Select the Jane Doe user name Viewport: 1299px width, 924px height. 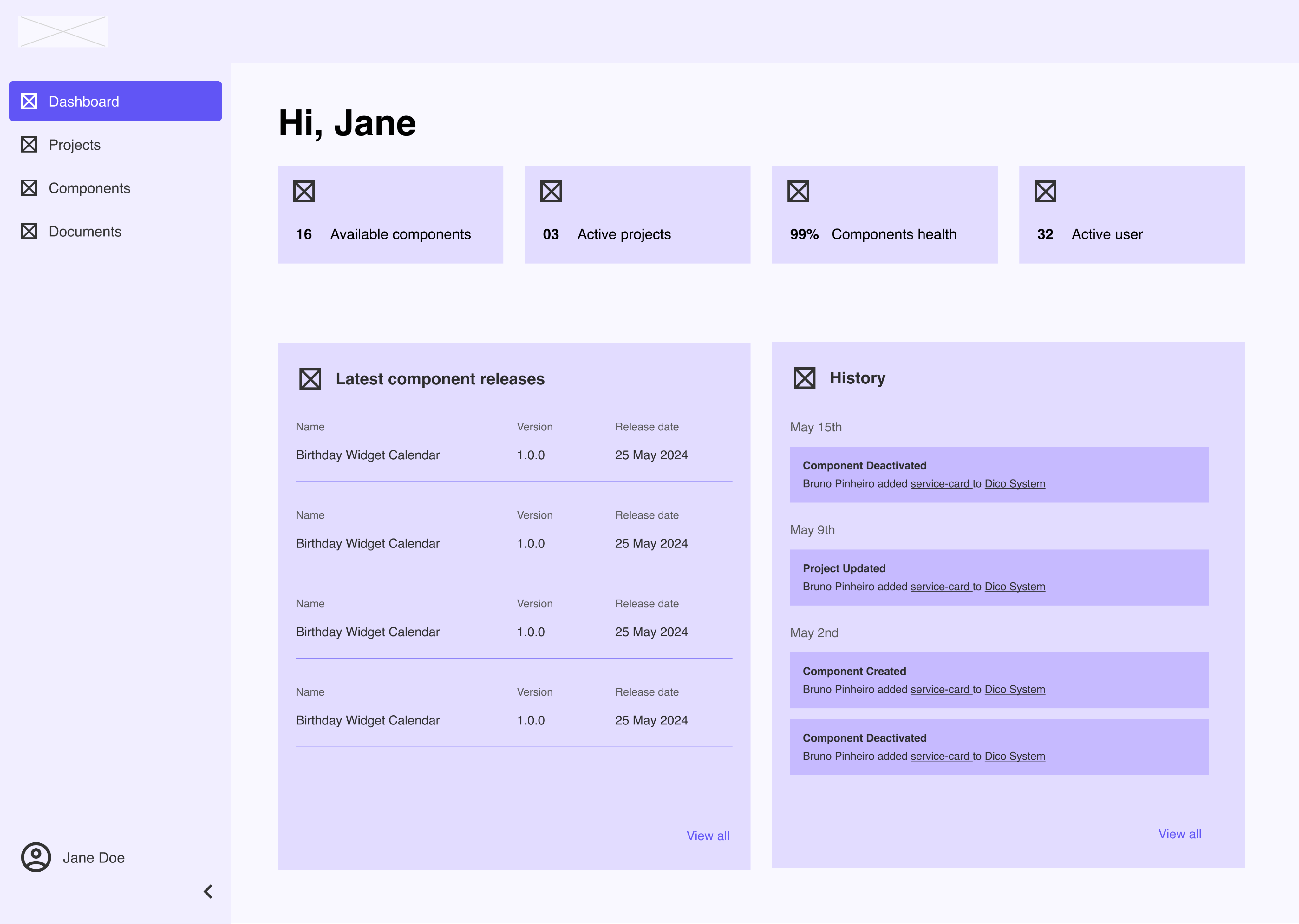(x=94, y=858)
